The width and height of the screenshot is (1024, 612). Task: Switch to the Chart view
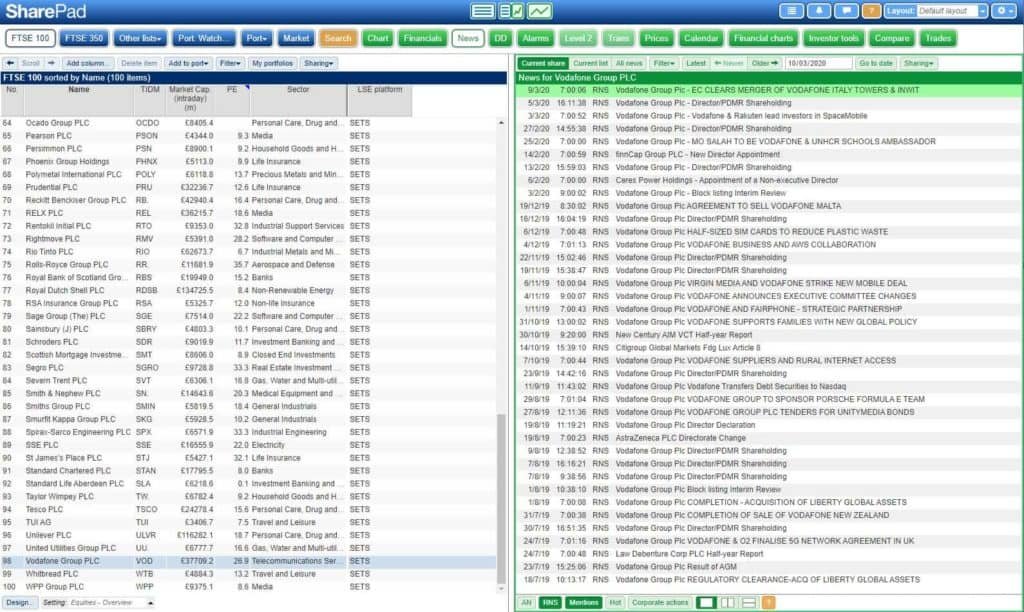tap(377, 38)
